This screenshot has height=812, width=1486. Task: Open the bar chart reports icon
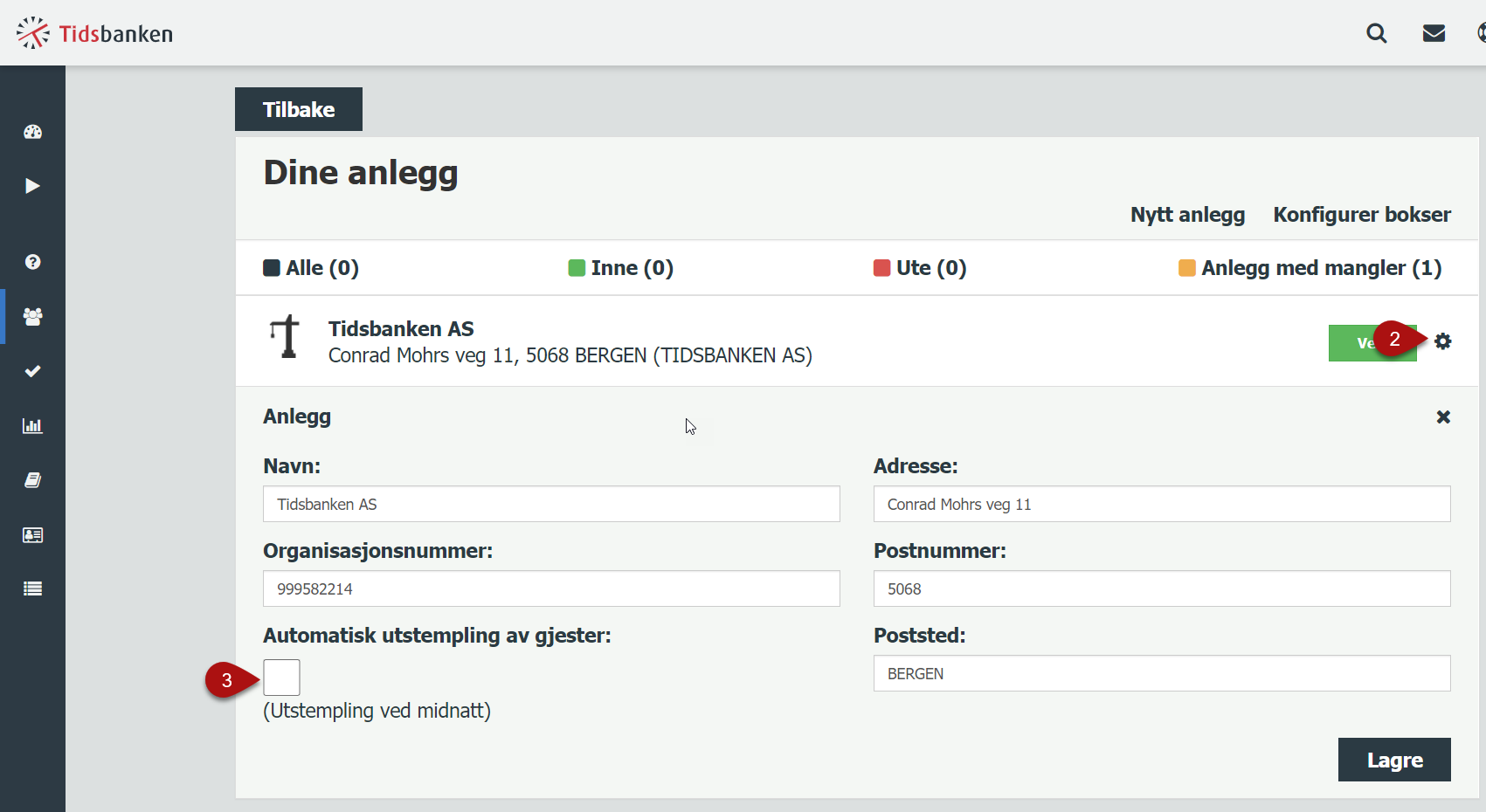(x=32, y=426)
